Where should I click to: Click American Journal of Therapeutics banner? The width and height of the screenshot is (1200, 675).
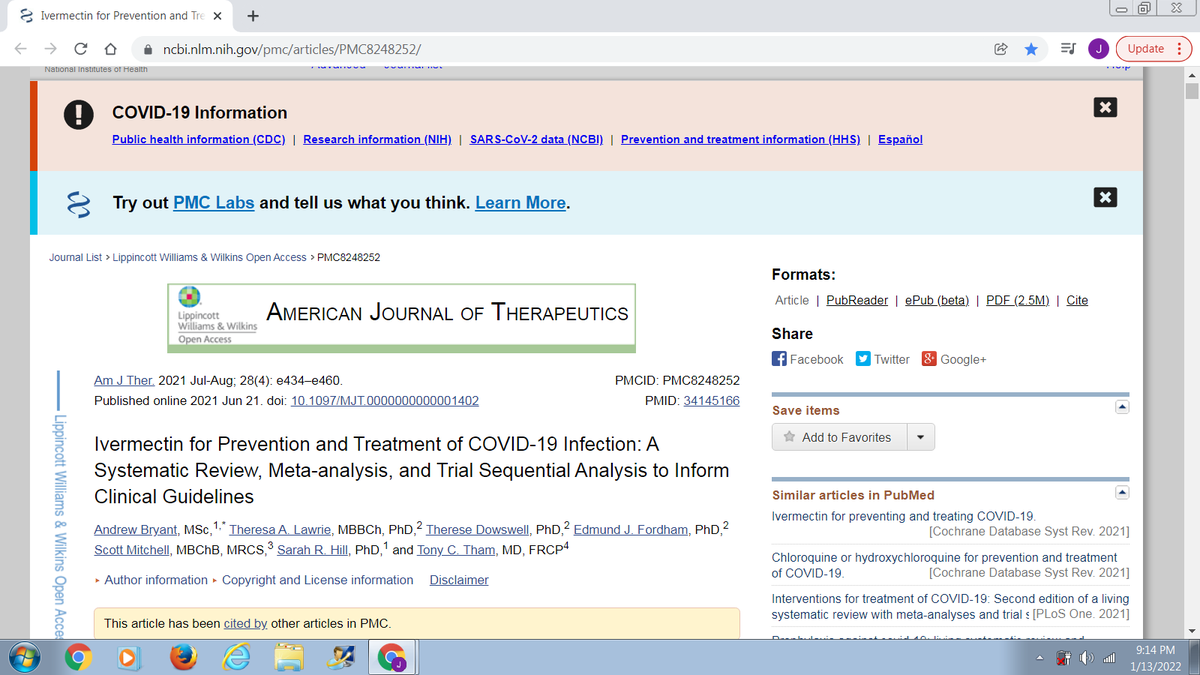[401, 318]
